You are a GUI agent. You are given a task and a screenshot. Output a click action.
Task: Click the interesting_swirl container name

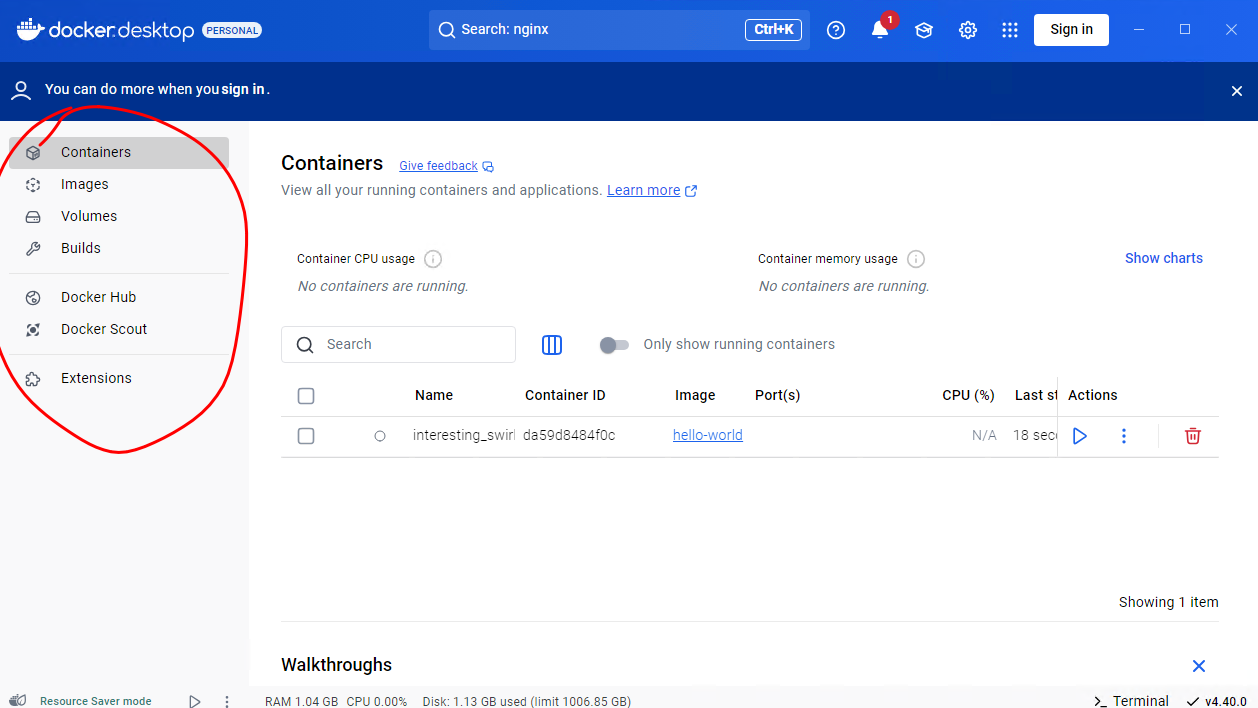pos(464,435)
